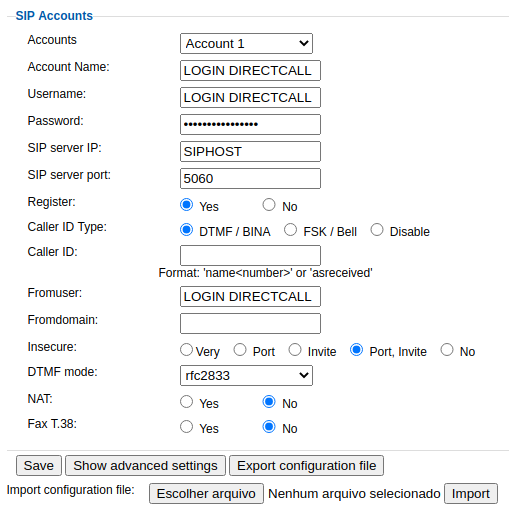Select Insecure No radio button
The image size is (509, 516).
pyautogui.click(x=447, y=350)
